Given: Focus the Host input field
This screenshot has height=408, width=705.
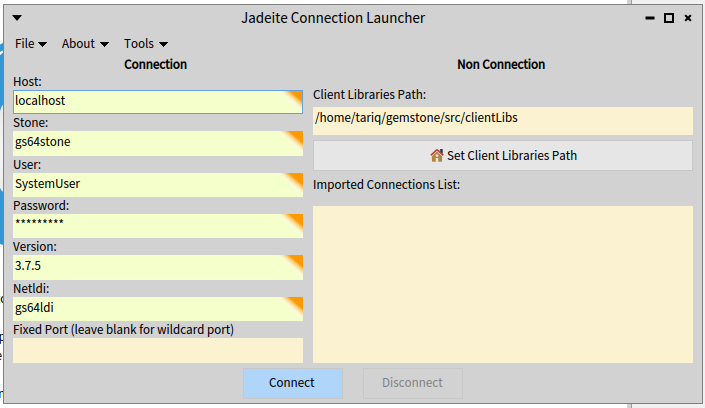Looking at the screenshot, I should (150, 101).
